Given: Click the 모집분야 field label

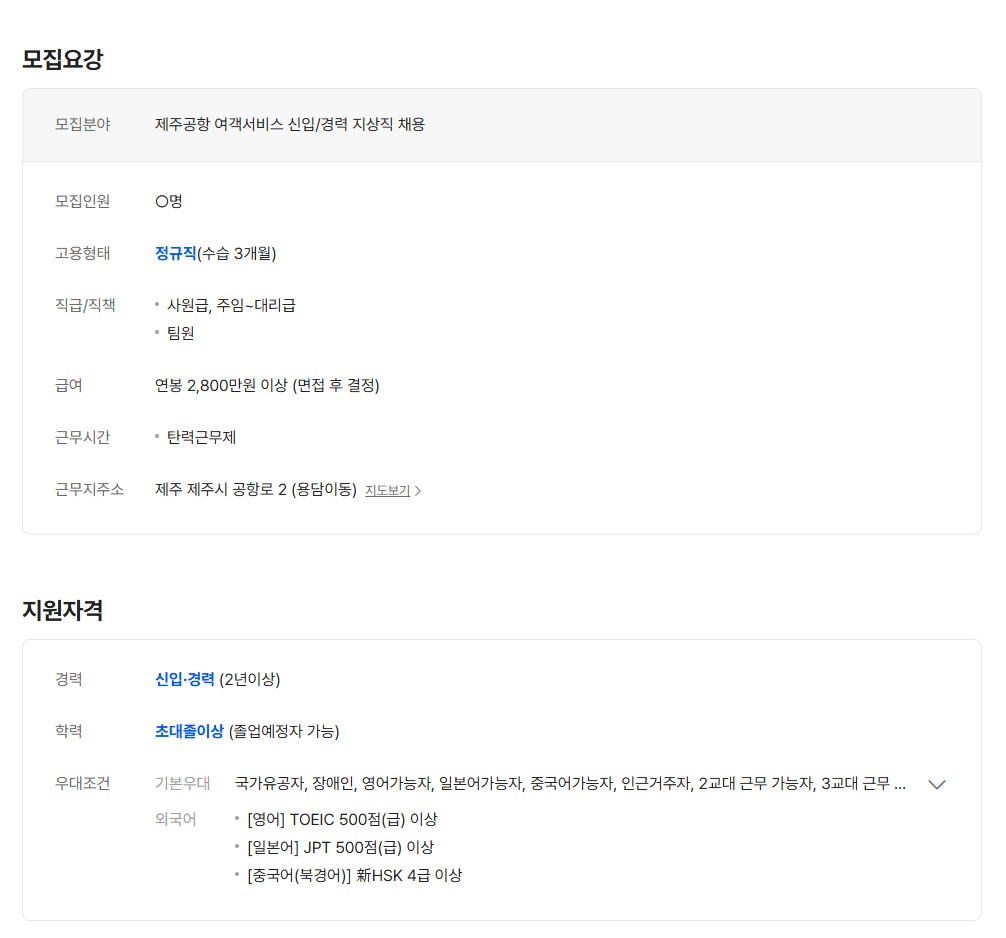Looking at the screenshot, I should click(x=83, y=125).
